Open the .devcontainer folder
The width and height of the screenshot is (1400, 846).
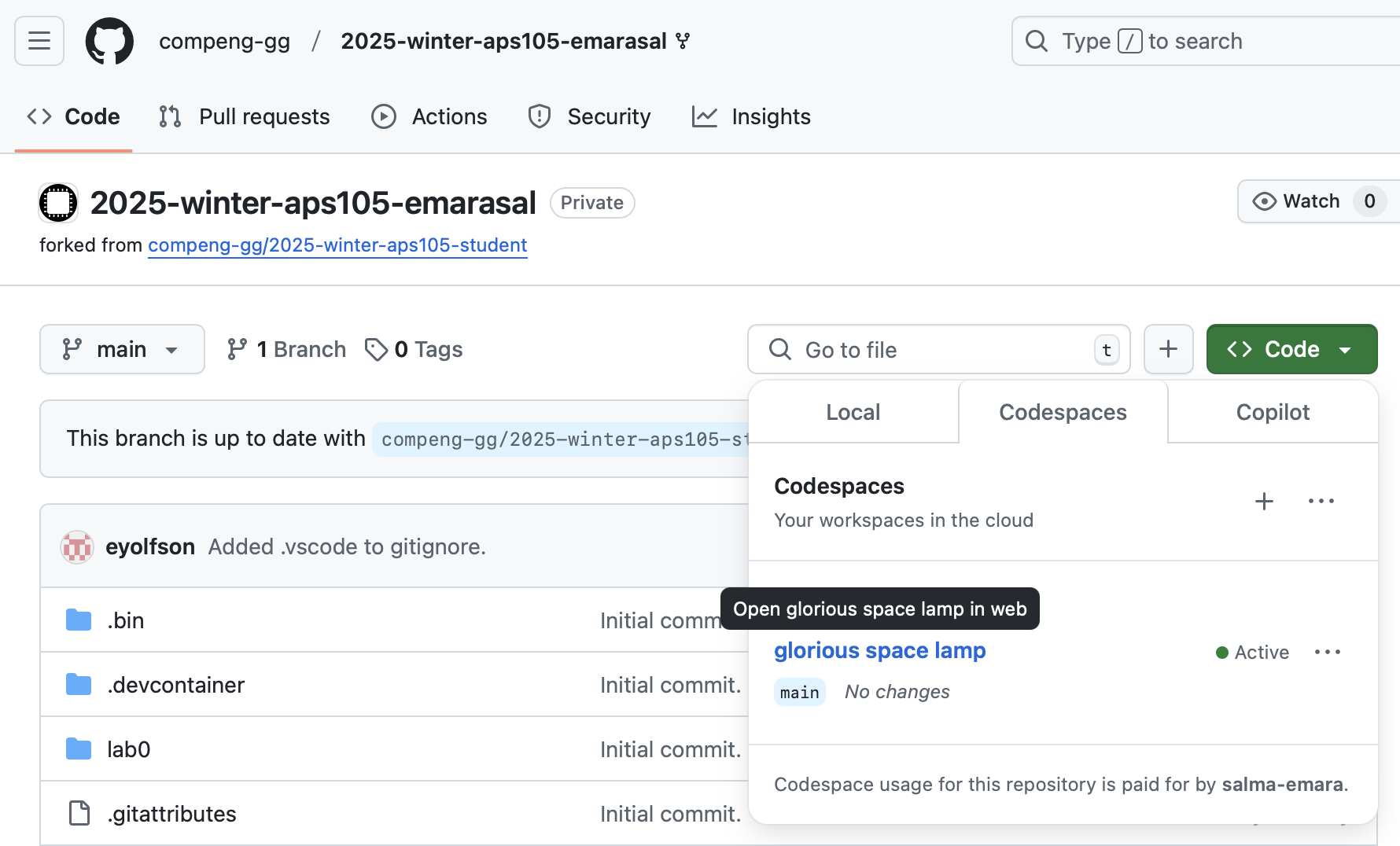tap(175, 685)
